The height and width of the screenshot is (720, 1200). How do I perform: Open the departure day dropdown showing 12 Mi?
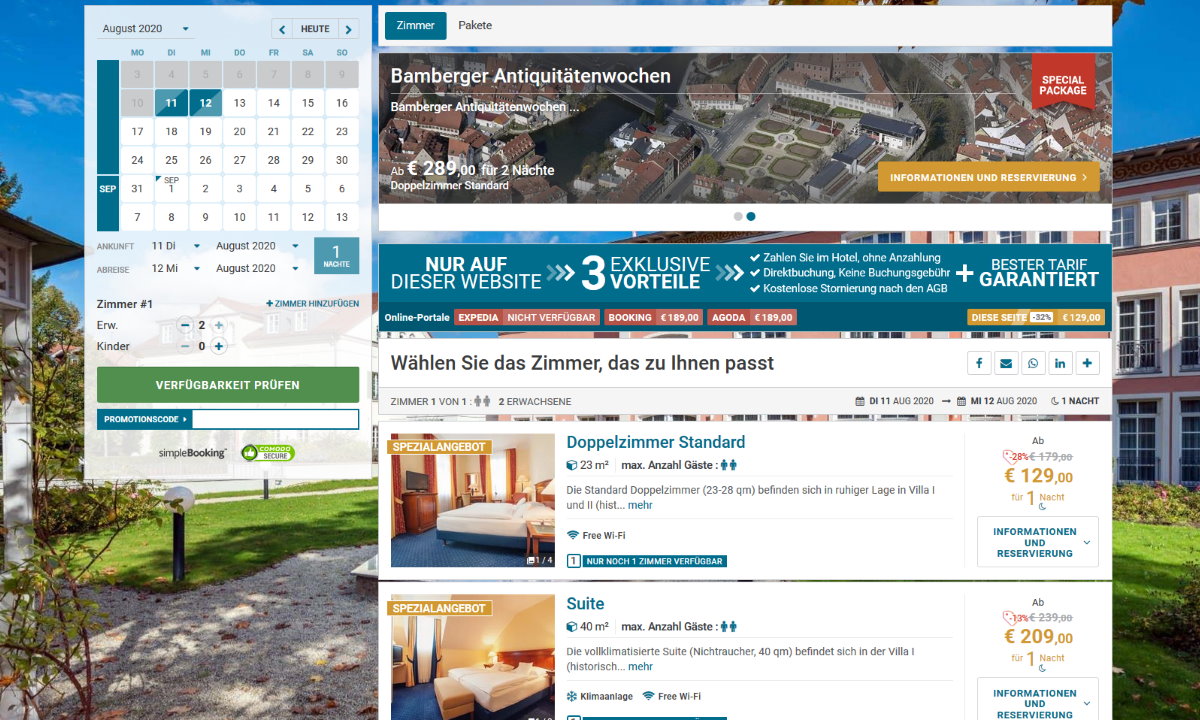tap(175, 268)
